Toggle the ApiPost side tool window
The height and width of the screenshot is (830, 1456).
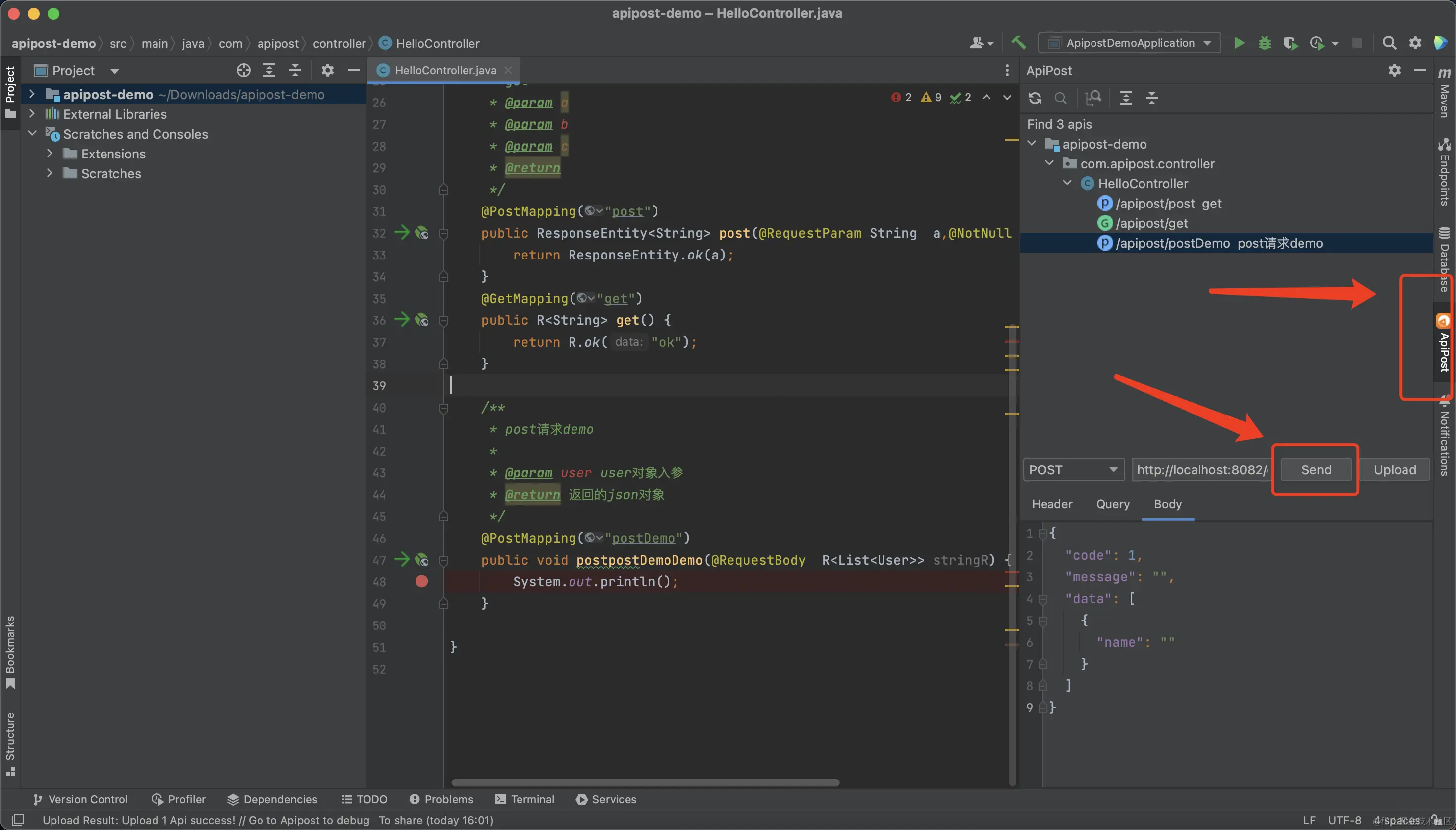pyautogui.click(x=1444, y=345)
